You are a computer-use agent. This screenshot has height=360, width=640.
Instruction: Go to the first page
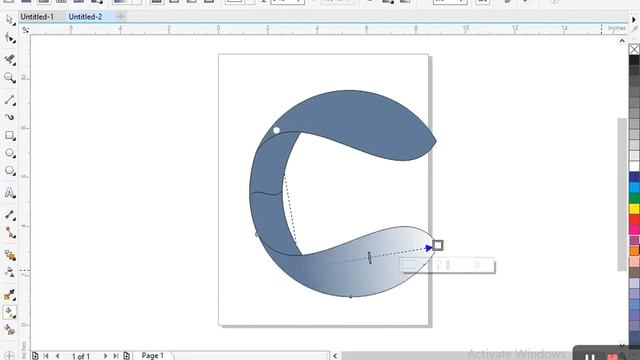point(46,356)
